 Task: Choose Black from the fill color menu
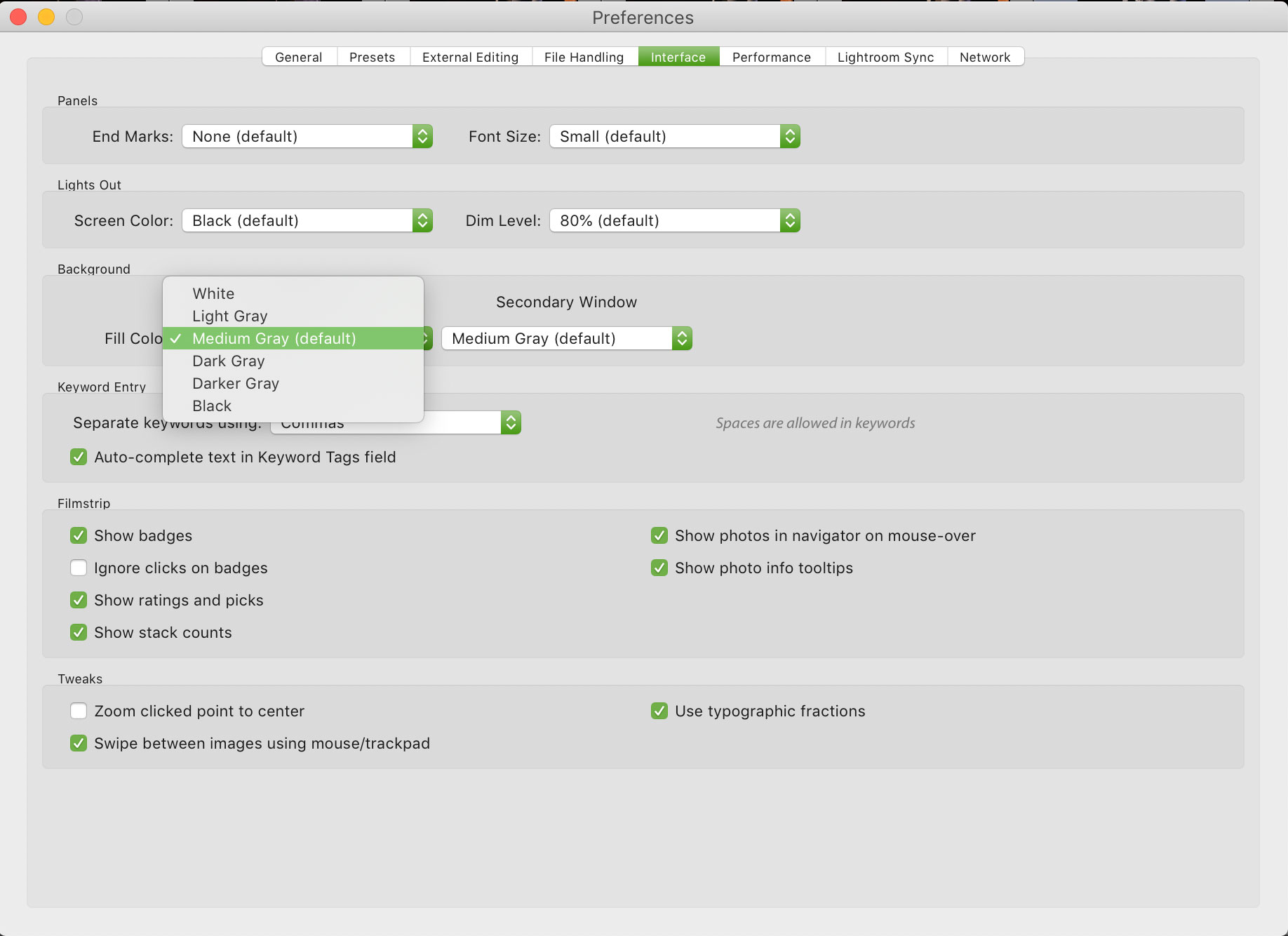[x=211, y=406]
